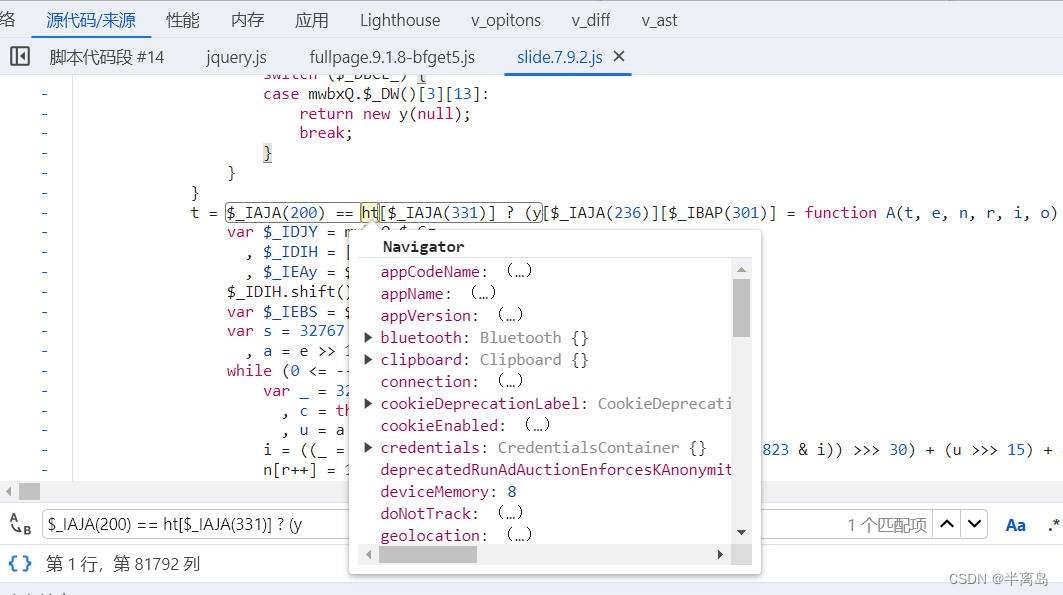Click editor horizontal scrollbar thumb
1063x595 pixels.
[29, 491]
